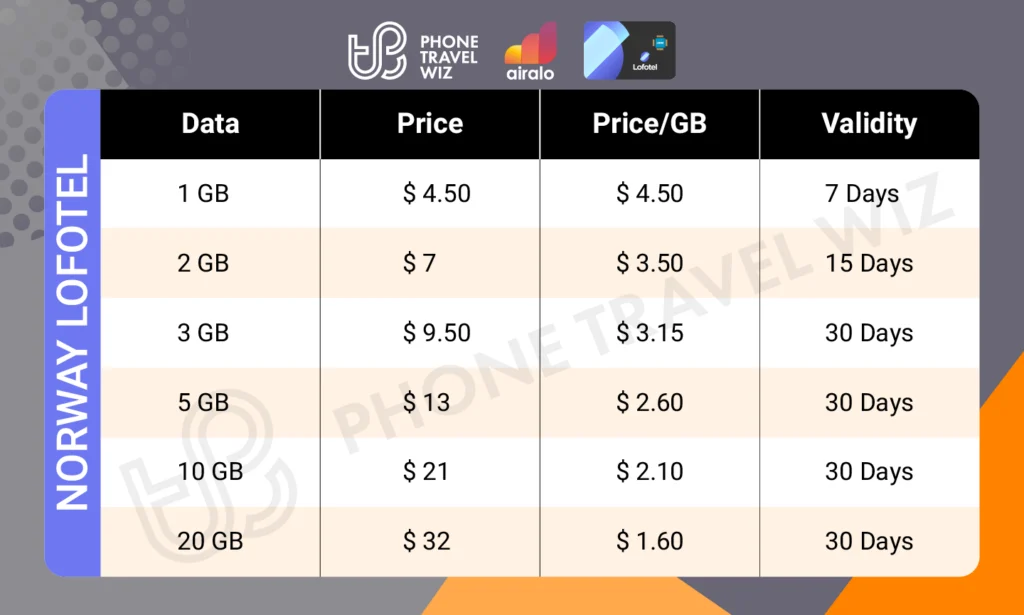This screenshot has width=1024, height=615.
Task: Click the Airalo logo icon
Action: coord(530,51)
